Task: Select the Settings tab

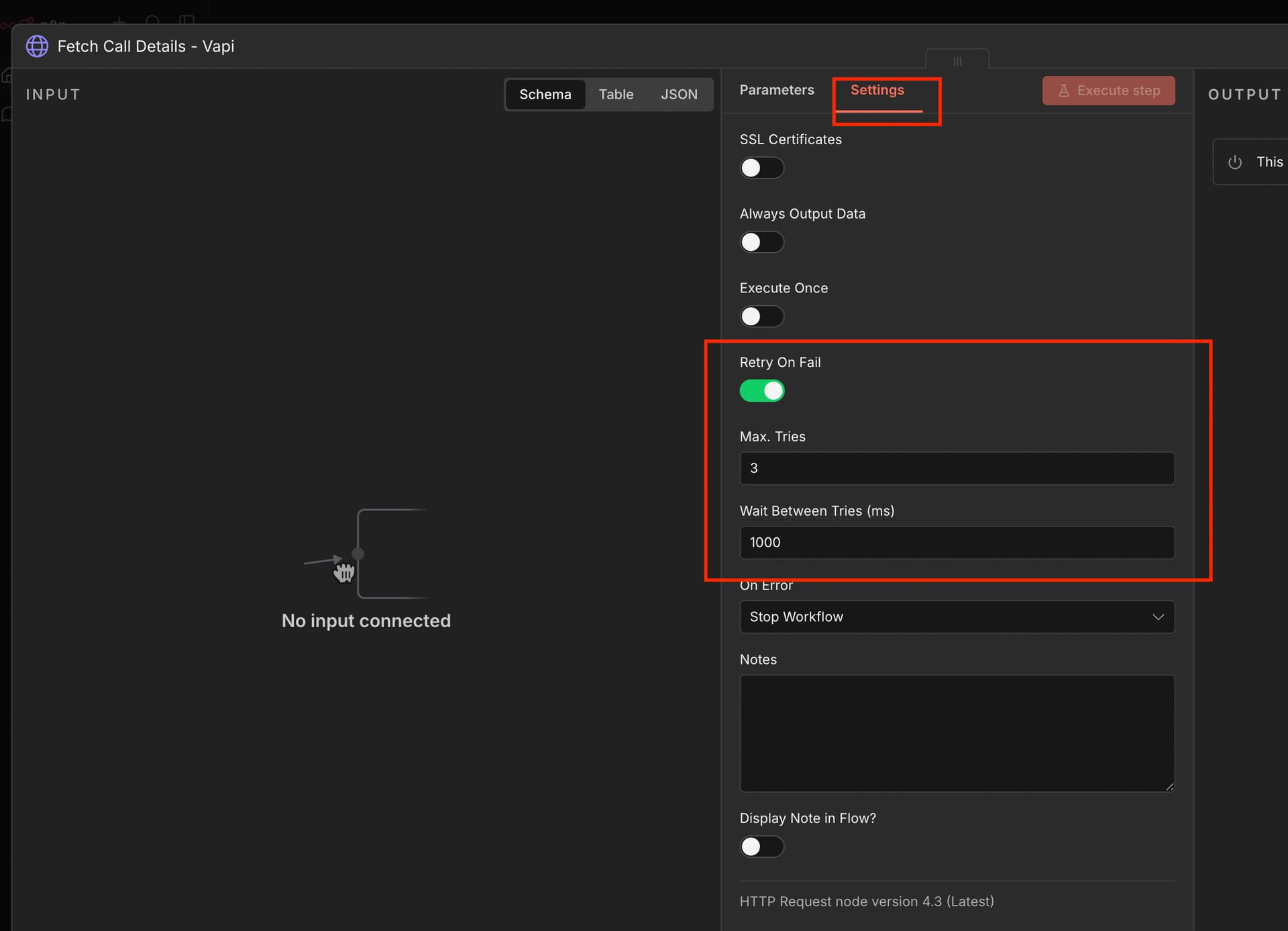Action: [877, 90]
